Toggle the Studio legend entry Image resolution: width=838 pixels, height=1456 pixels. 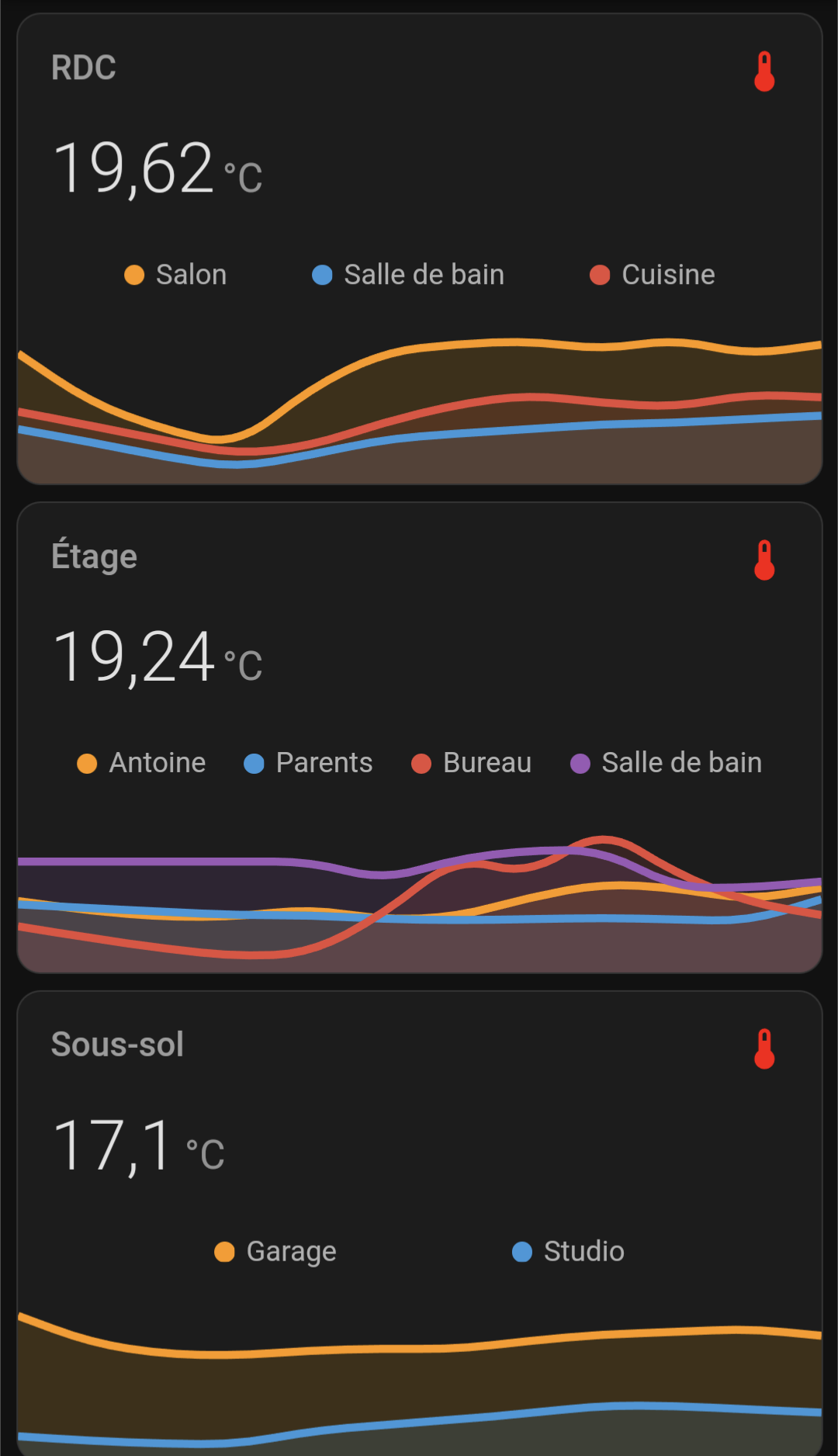(569, 1251)
